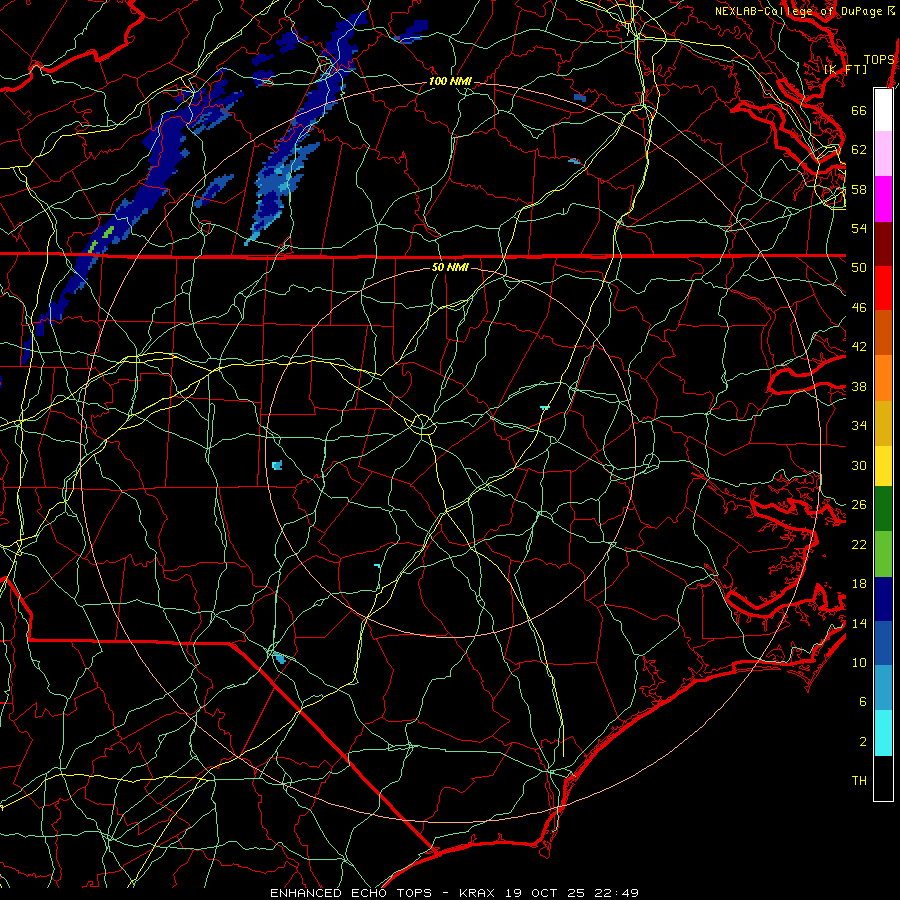The width and height of the screenshot is (900, 900).
Task: Click the legend value "30"
Action: [x=859, y=465]
